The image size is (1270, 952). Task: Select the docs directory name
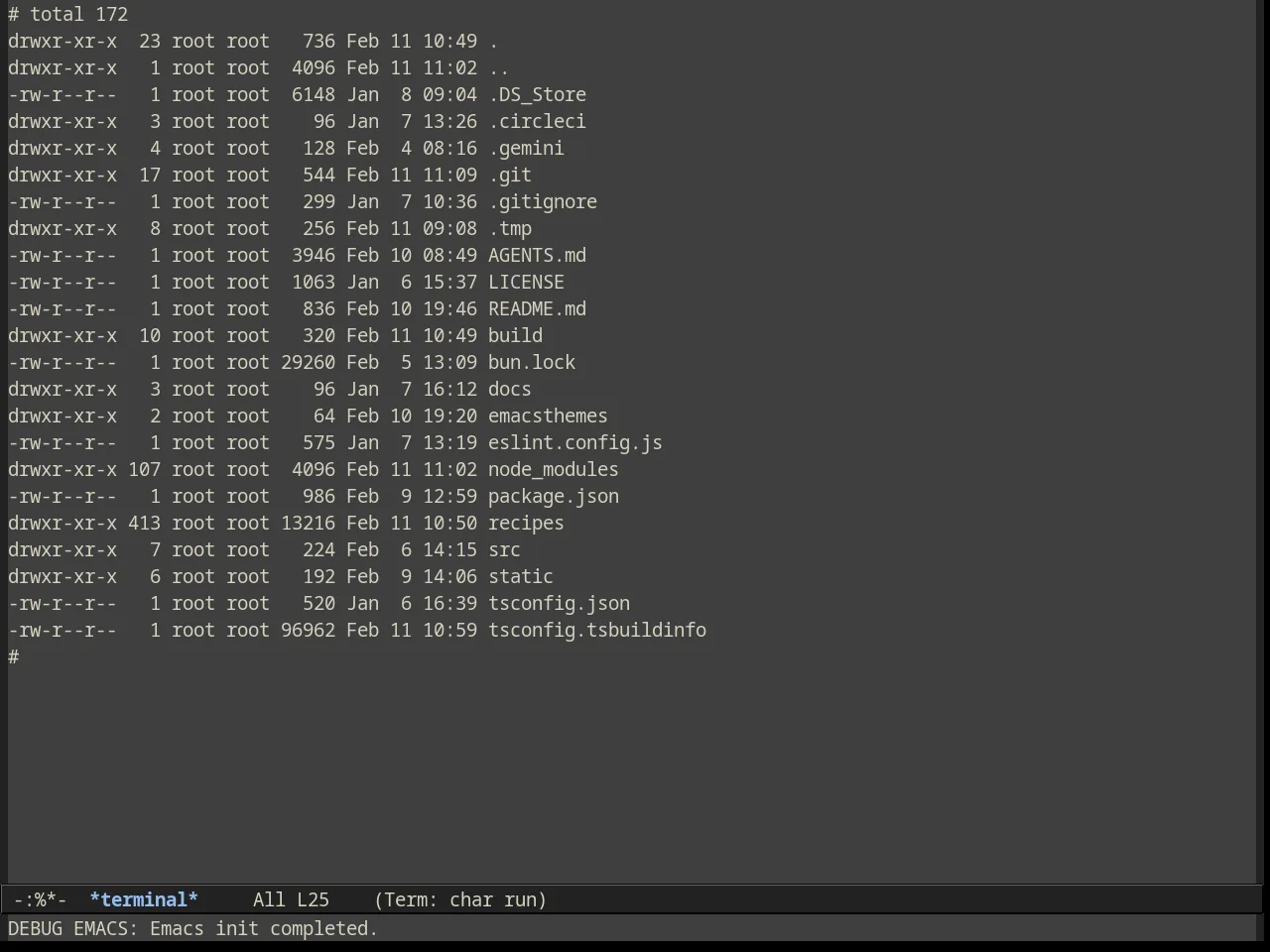[510, 389]
